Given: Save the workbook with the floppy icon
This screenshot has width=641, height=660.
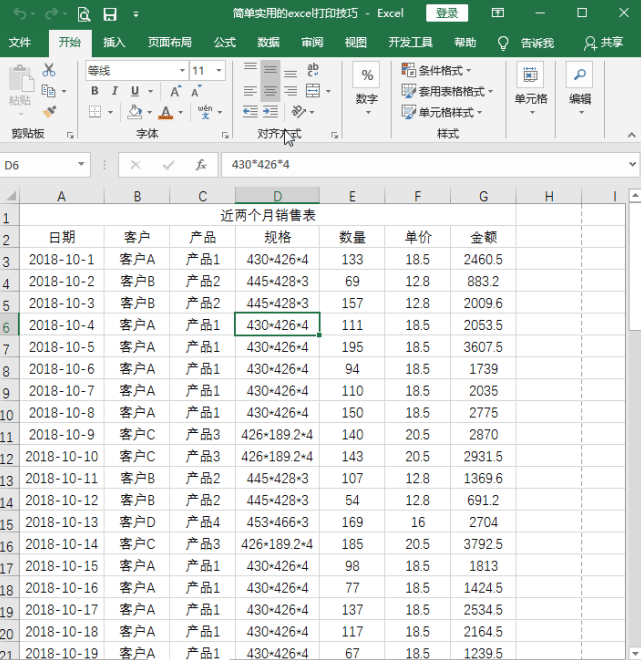Looking at the screenshot, I should pyautogui.click(x=110, y=14).
